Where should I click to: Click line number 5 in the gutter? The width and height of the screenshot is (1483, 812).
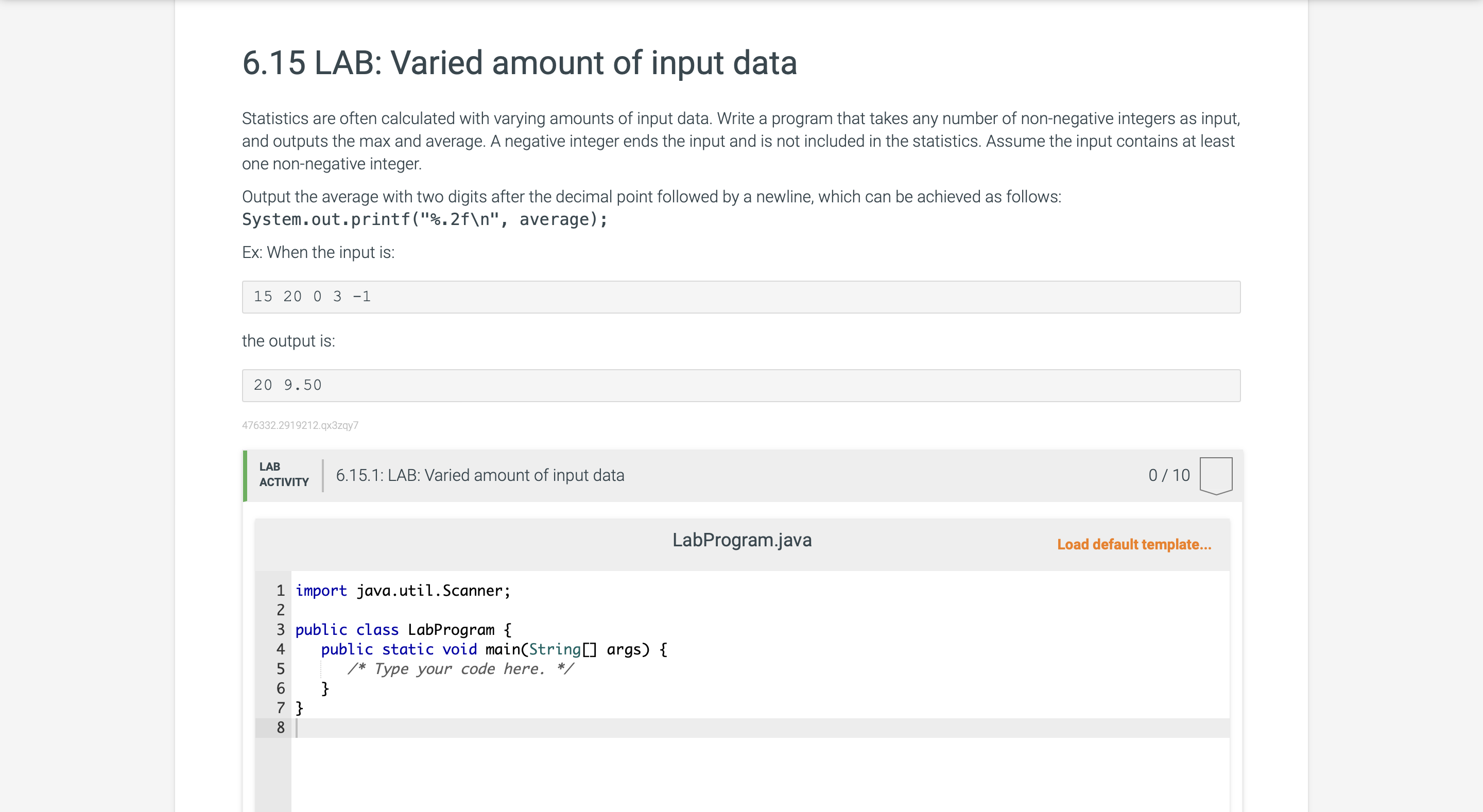280,669
